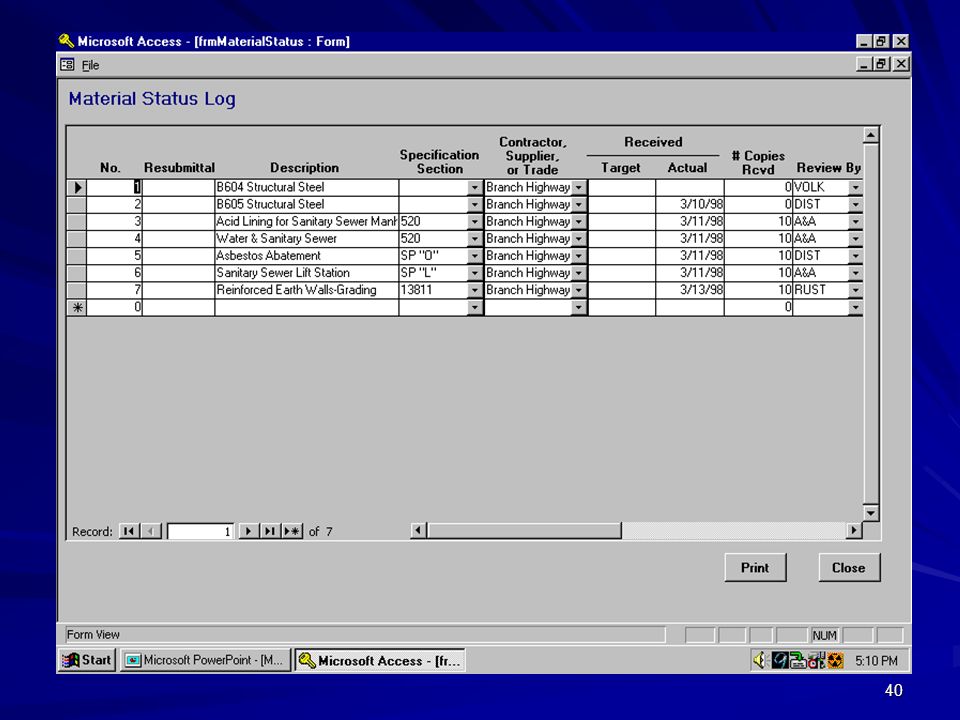Click Resubmittal field for B605 Structural Steel row

[178, 204]
